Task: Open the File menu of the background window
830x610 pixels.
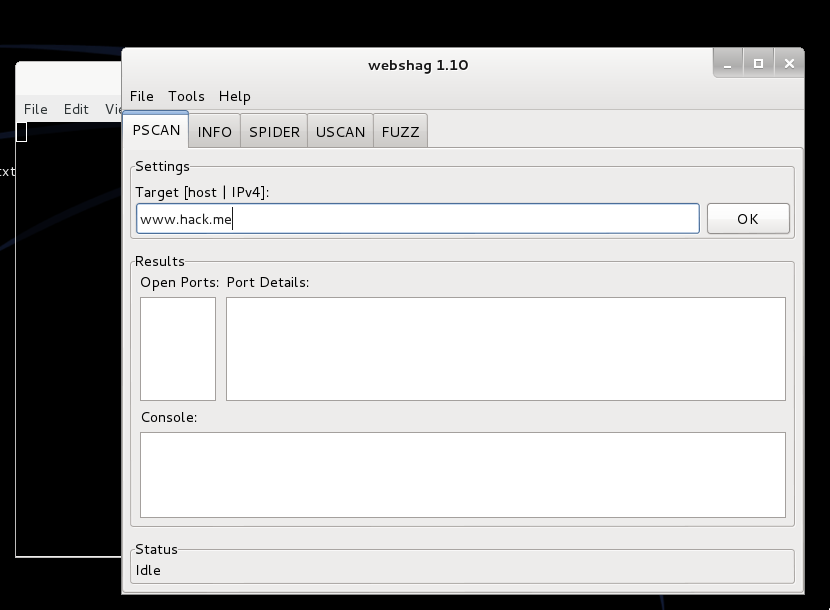Action: pos(35,109)
